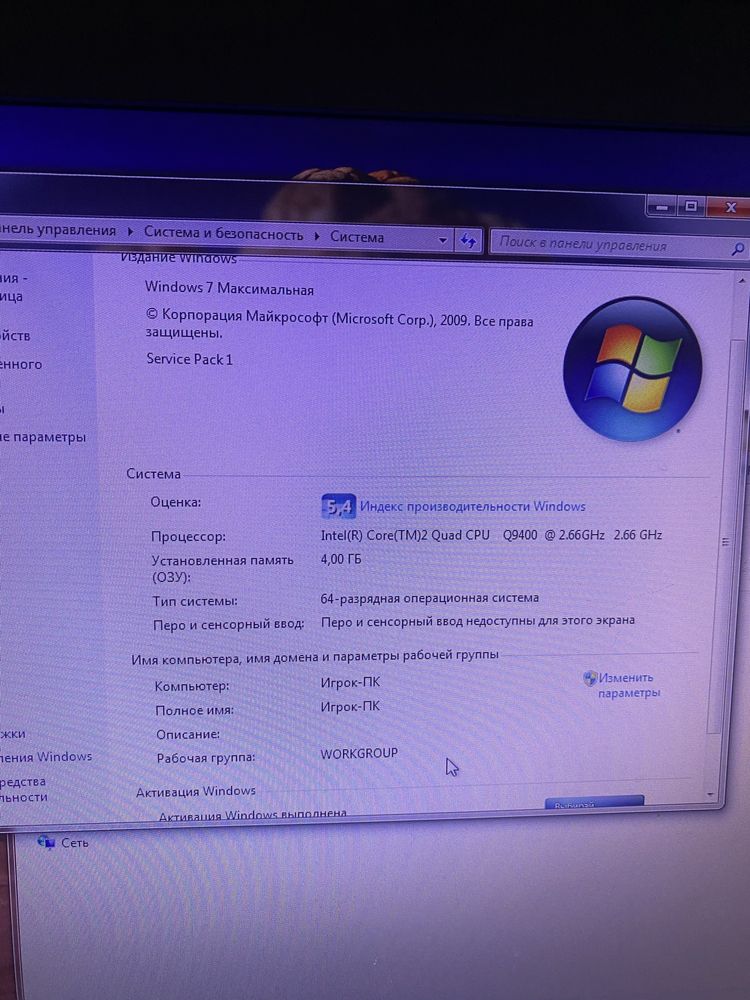This screenshot has width=750, height=1000.
Task: Click the processor value Intel Core2 Quad Q9400
Action: (491, 535)
